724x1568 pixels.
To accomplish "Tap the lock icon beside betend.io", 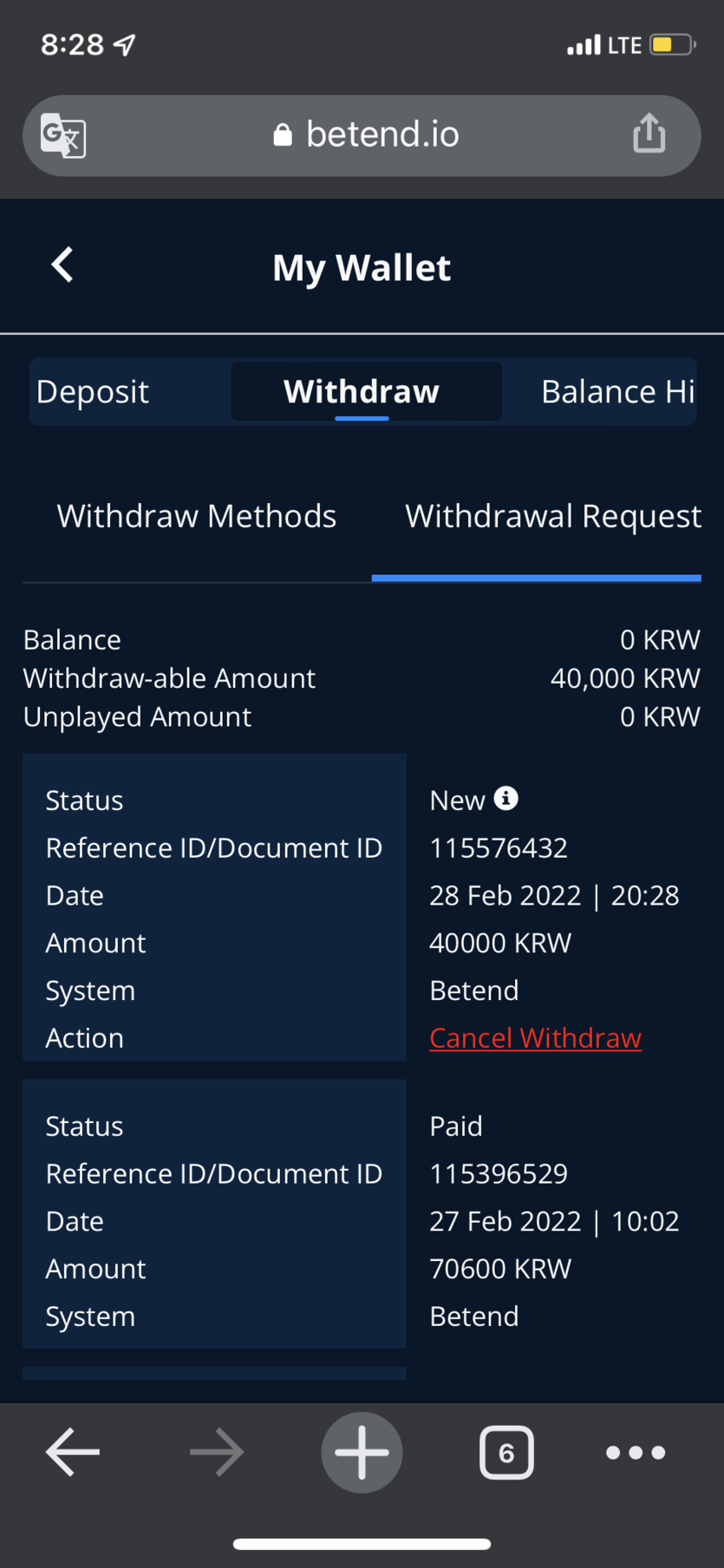I will 283,134.
